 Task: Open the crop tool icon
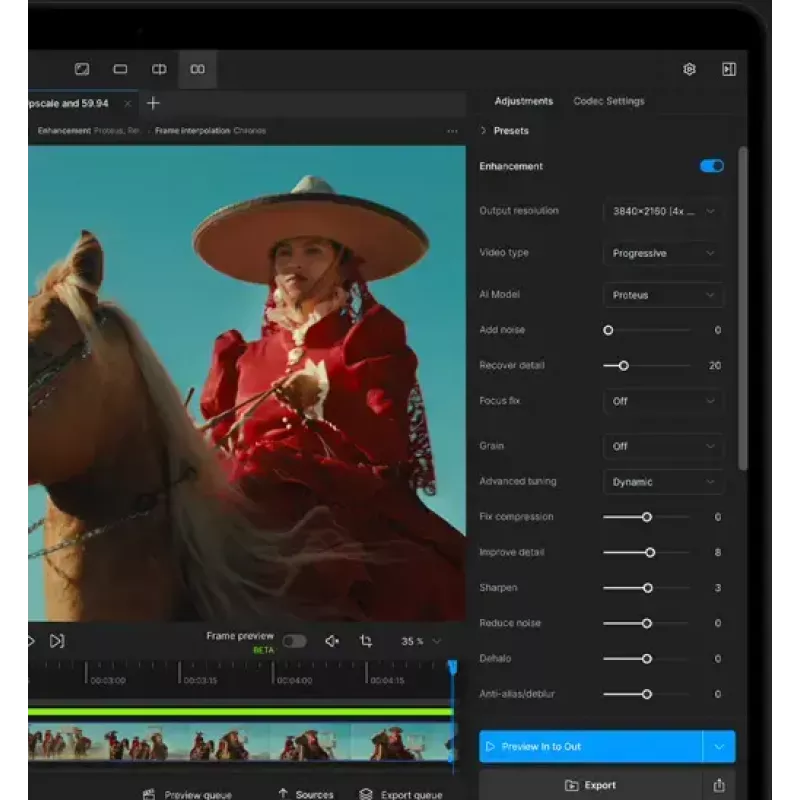(x=366, y=641)
